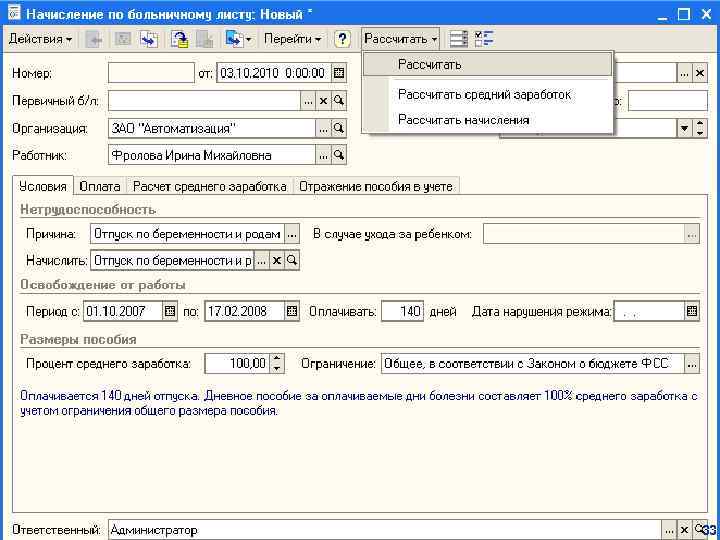The height and width of the screenshot is (540, 720).
Task: Clear the Первичный б/л field with X
Action: 323,101
